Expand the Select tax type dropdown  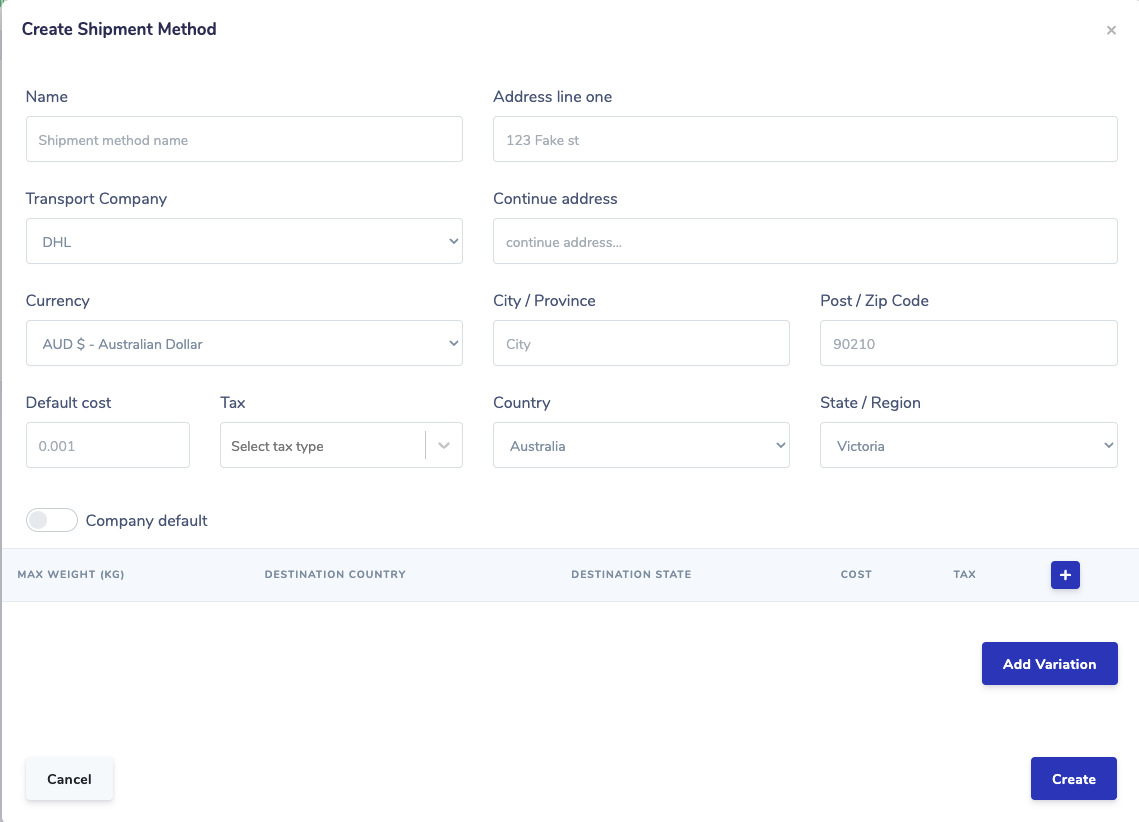click(341, 446)
